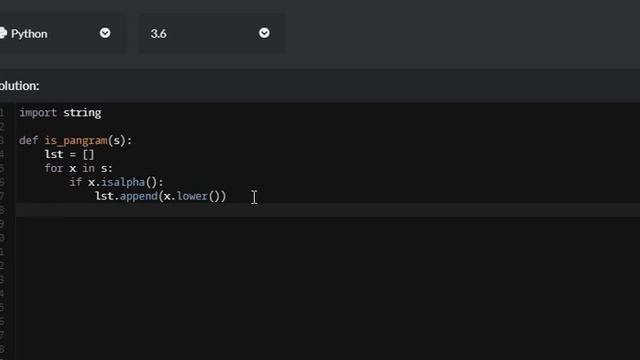Image resolution: width=640 pixels, height=360 pixels.
Task: Click the 'lst.append(x.lower())' line
Action: [x=161, y=196]
